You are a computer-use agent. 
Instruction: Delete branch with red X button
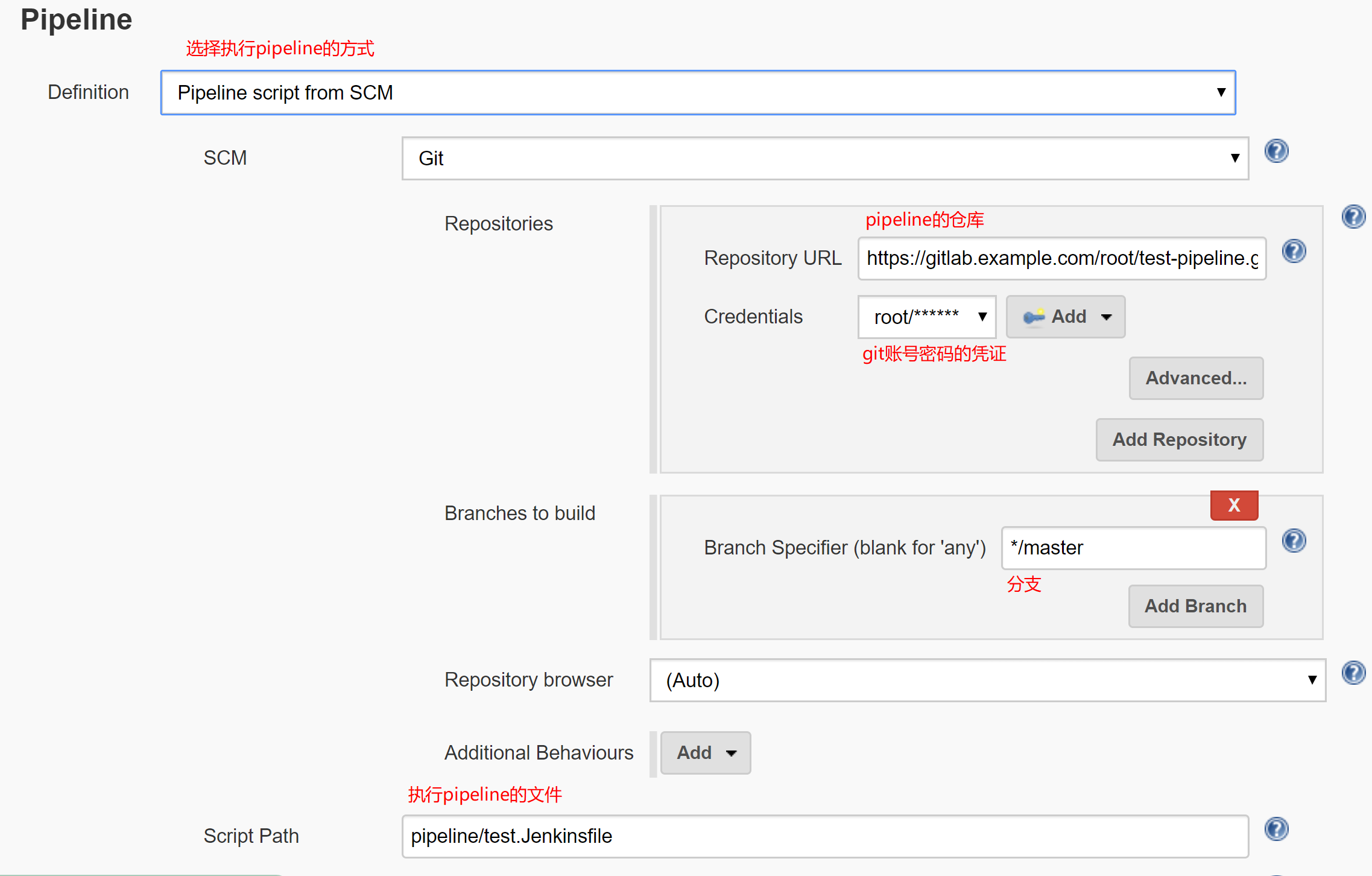(1234, 505)
